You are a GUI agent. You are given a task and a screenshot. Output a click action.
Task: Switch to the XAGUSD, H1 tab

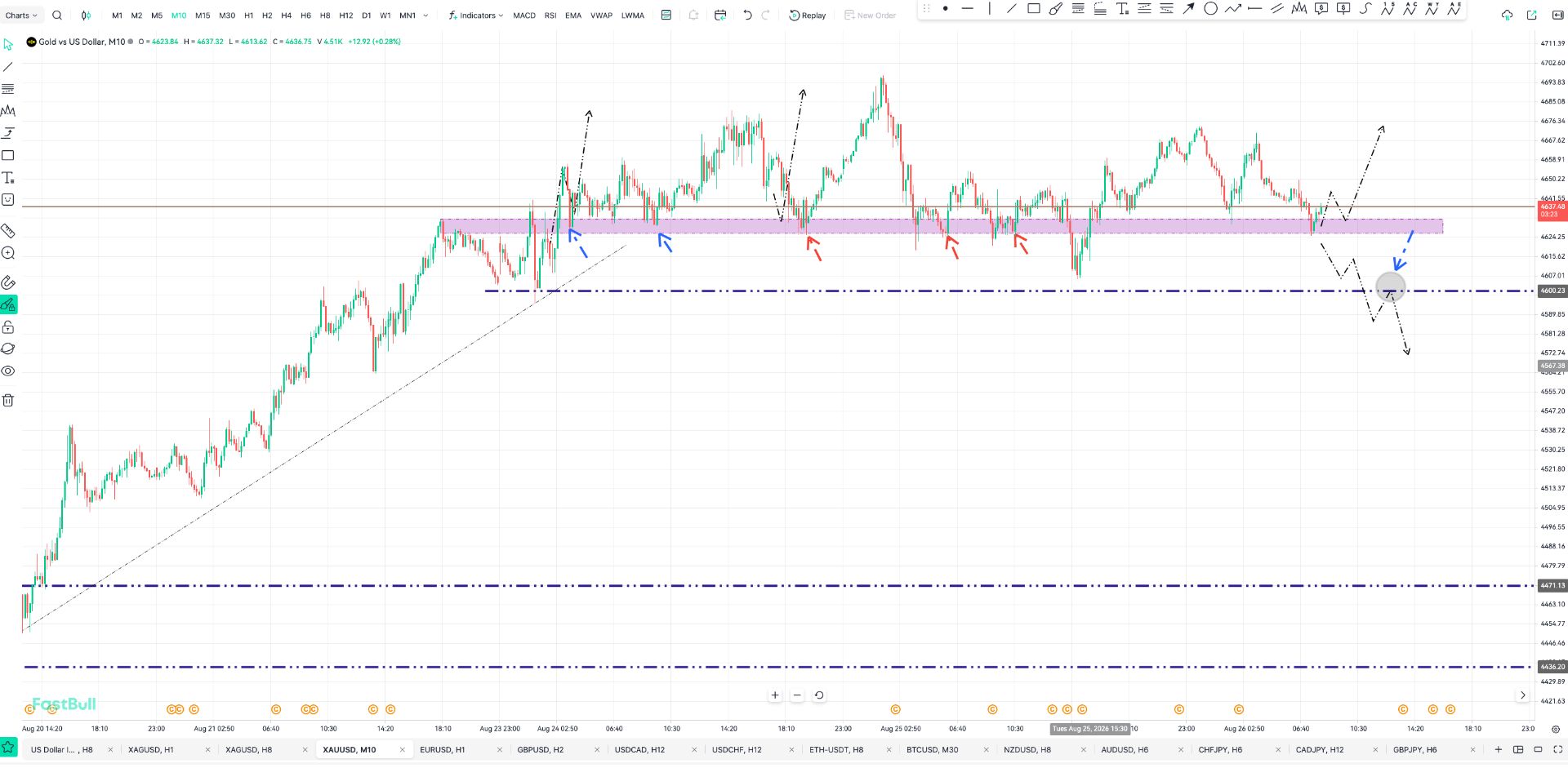pos(151,749)
